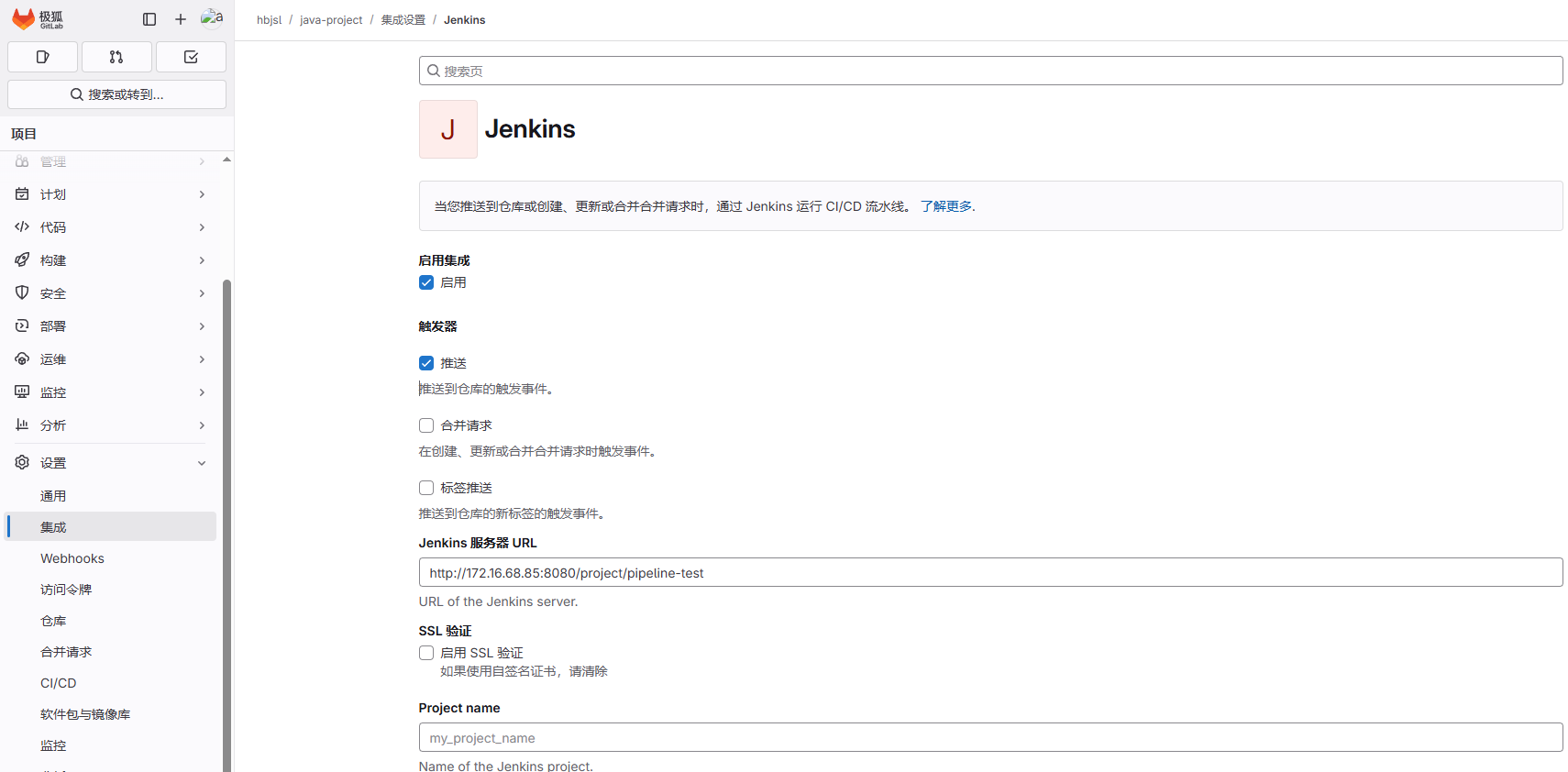Enable the 启用 SSL 验证 checkbox

click(426, 653)
